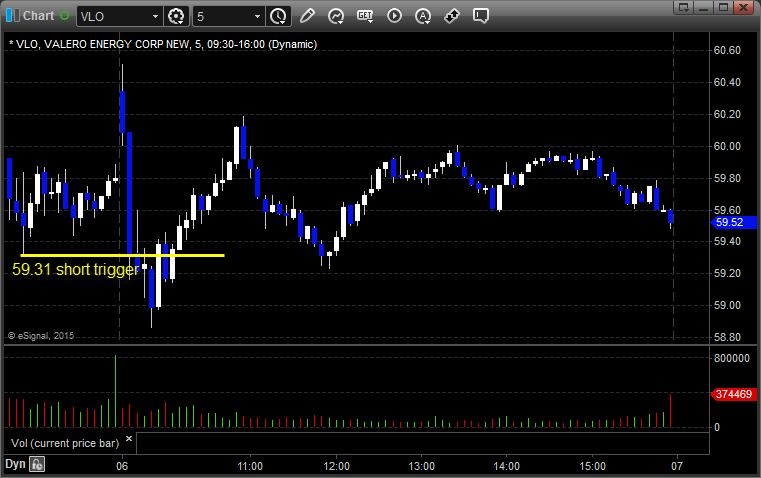
Task: Select the 59.31 short trigger annotation
Action: click(x=76, y=269)
